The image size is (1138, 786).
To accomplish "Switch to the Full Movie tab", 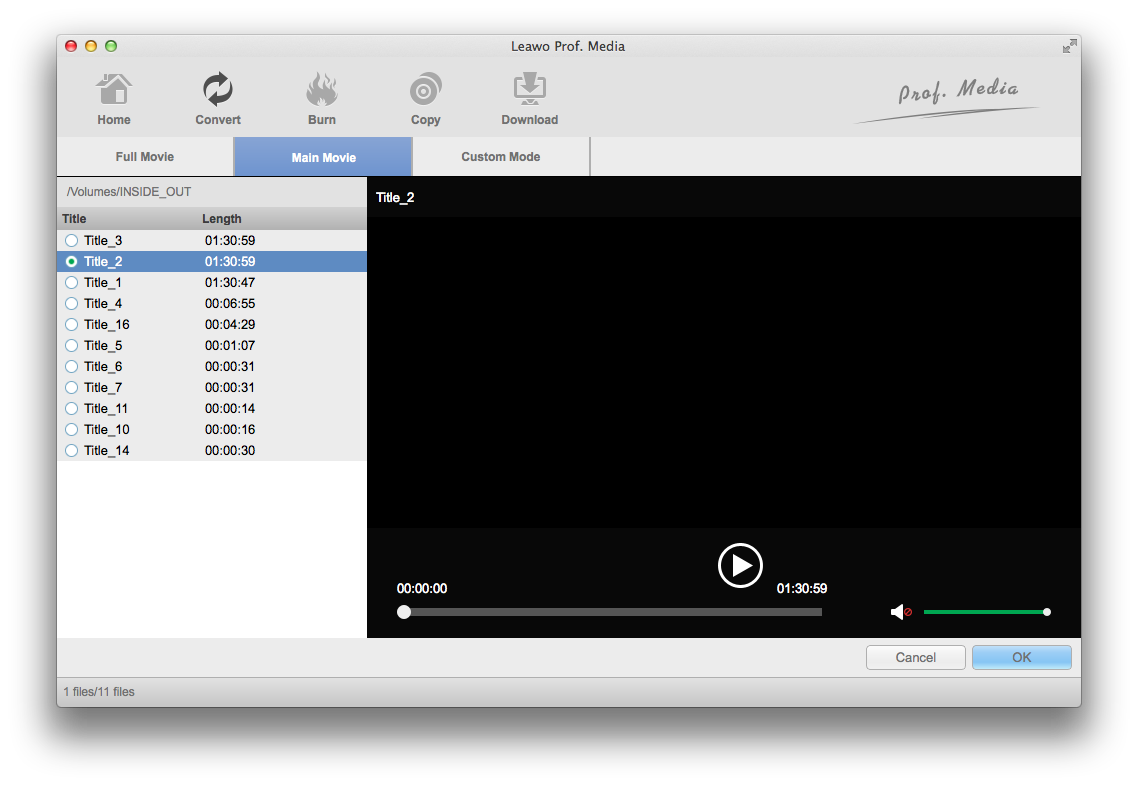I will tap(145, 157).
